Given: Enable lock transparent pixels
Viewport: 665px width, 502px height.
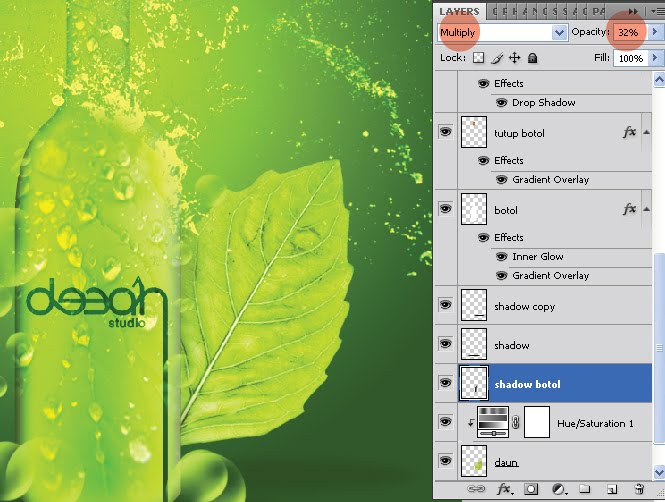Looking at the screenshot, I should [x=478, y=58].
